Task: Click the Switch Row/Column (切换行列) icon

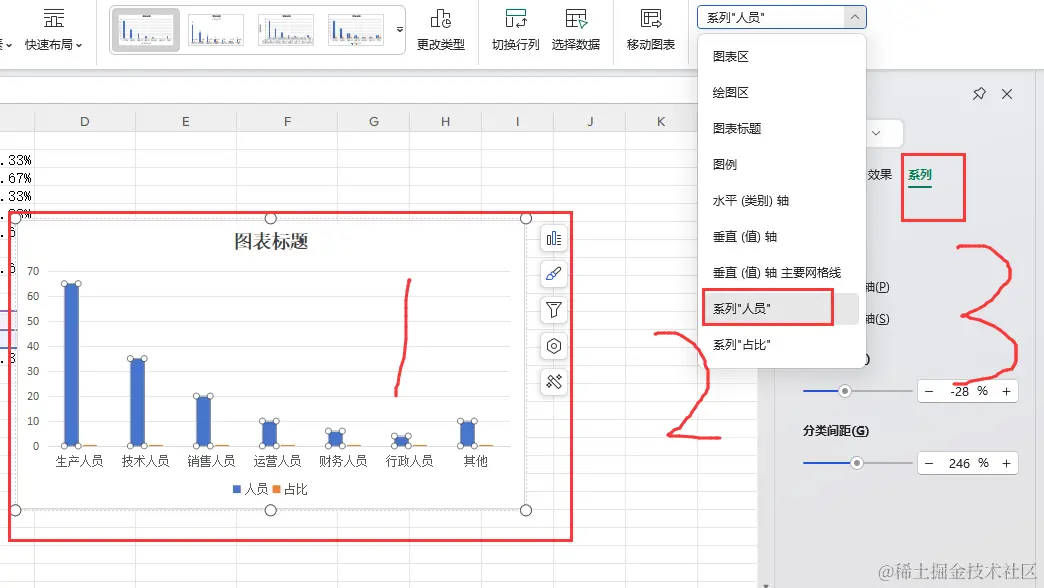Action: pos(515,19)
